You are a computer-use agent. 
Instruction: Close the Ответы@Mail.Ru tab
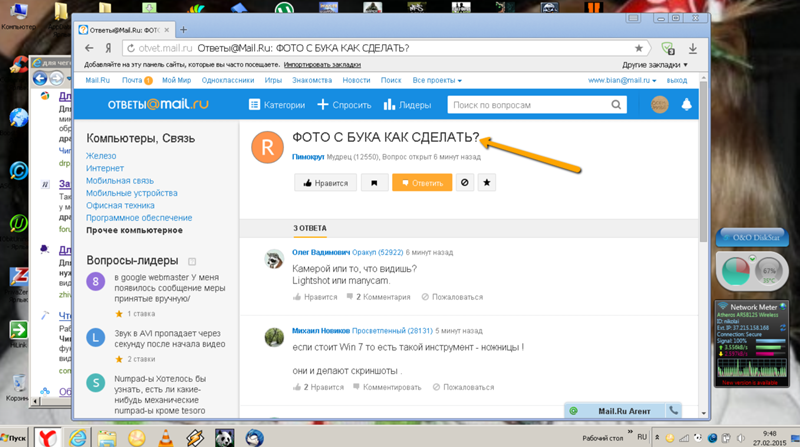(x=166, y=30)
